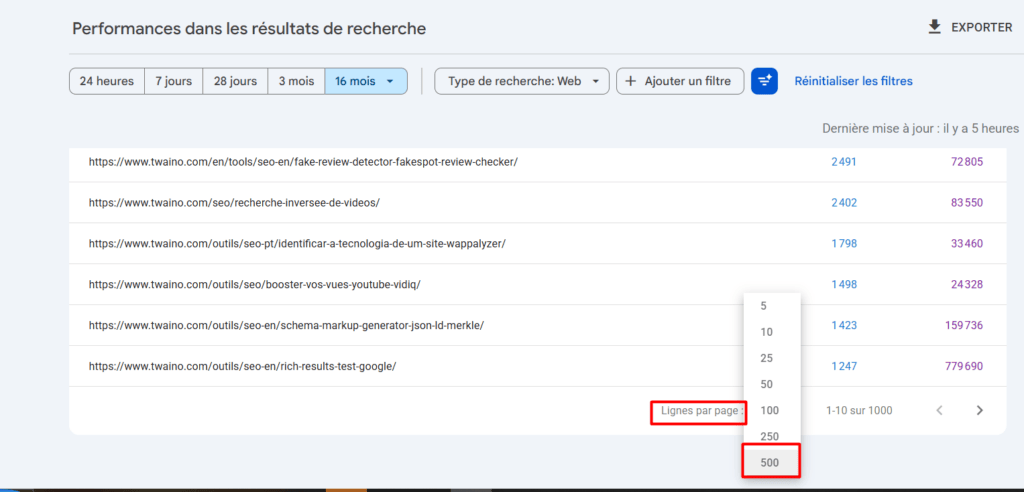Click impressions value 83 550
This screenshot has width=1024, height=492.
pos(967,203)
